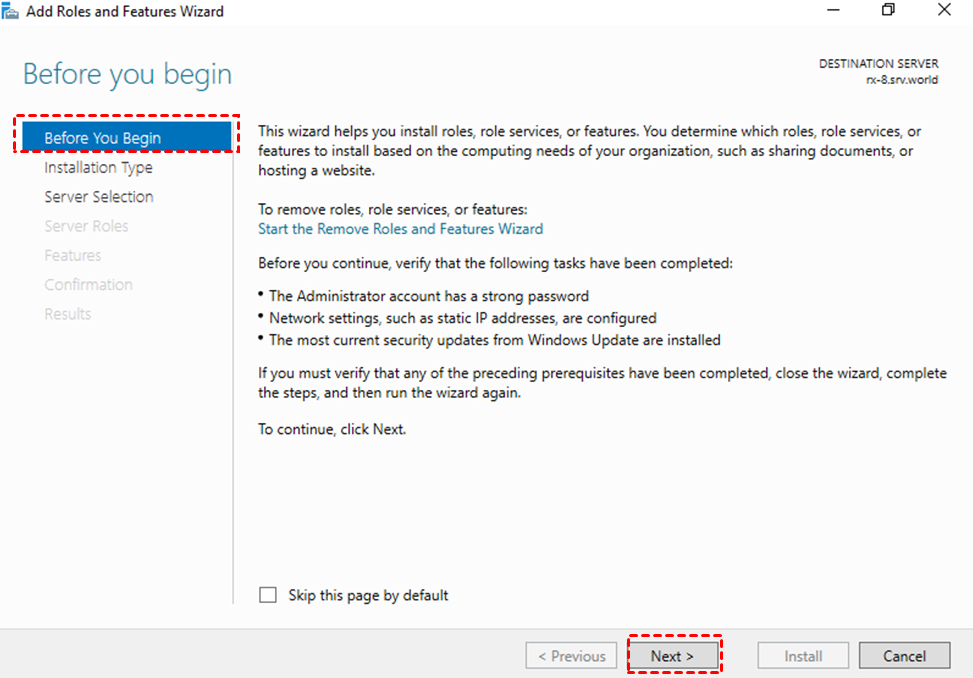The width and height of the screenshot is (973, 678).
Task: Click the 'Skip this page by default' label
Action: coord(368,595)
